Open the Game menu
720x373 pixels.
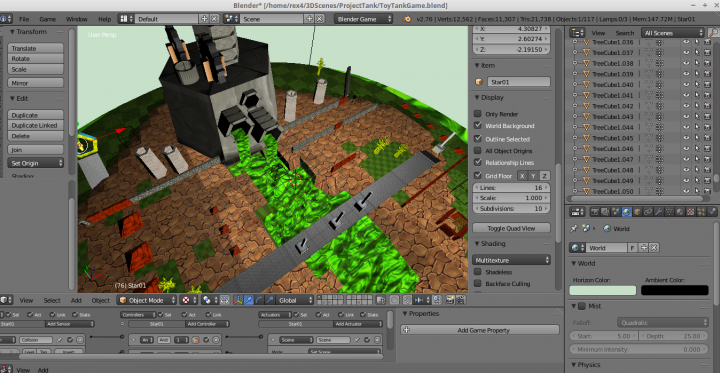coord(47,19)
